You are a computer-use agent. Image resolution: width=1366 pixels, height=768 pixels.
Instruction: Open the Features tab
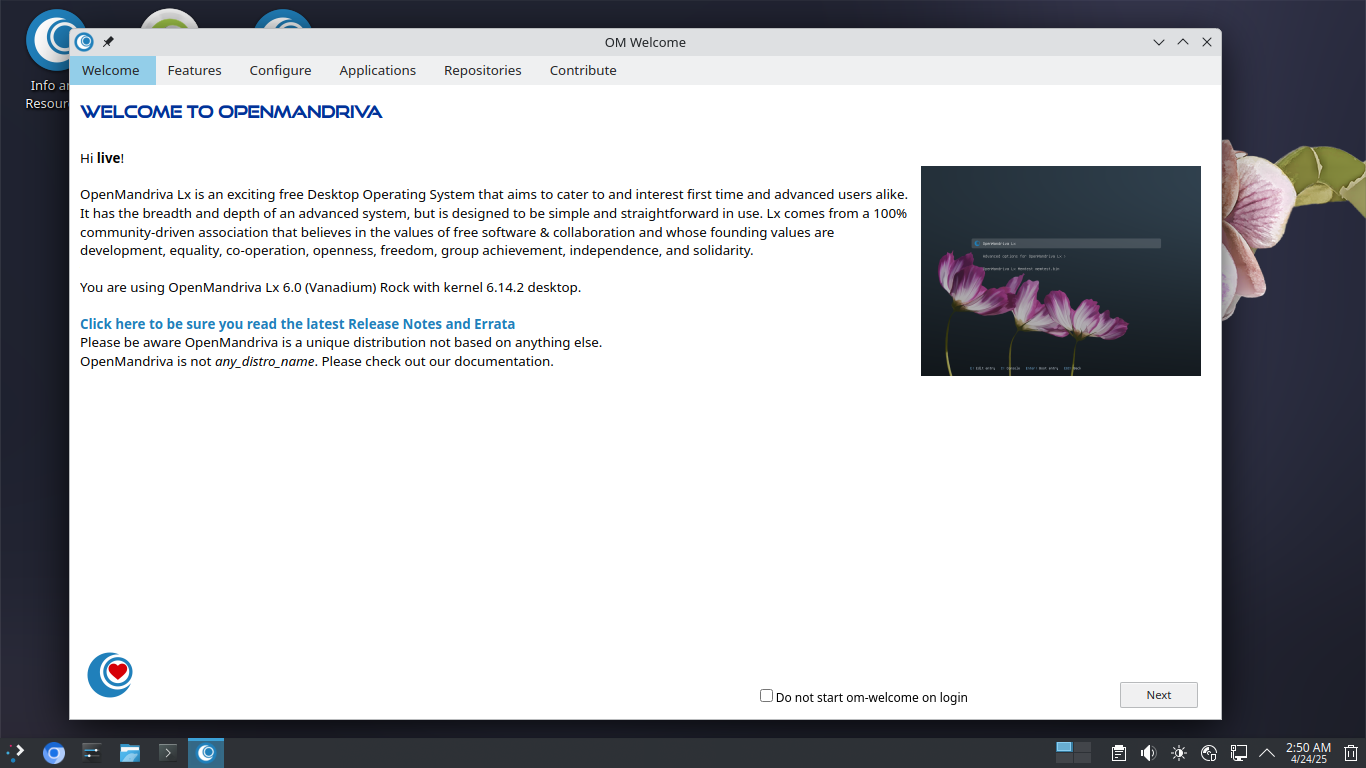pos(195,70)
